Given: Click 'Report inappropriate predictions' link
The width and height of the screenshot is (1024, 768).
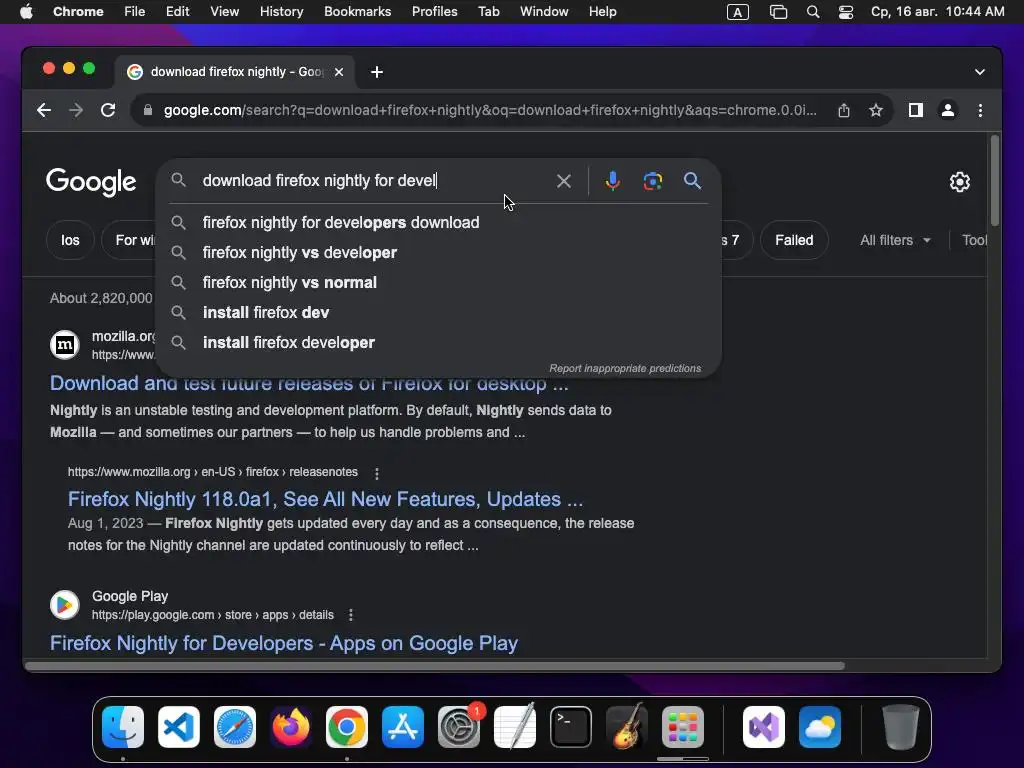Looking at the screenshot, I should tap(625, 368).
